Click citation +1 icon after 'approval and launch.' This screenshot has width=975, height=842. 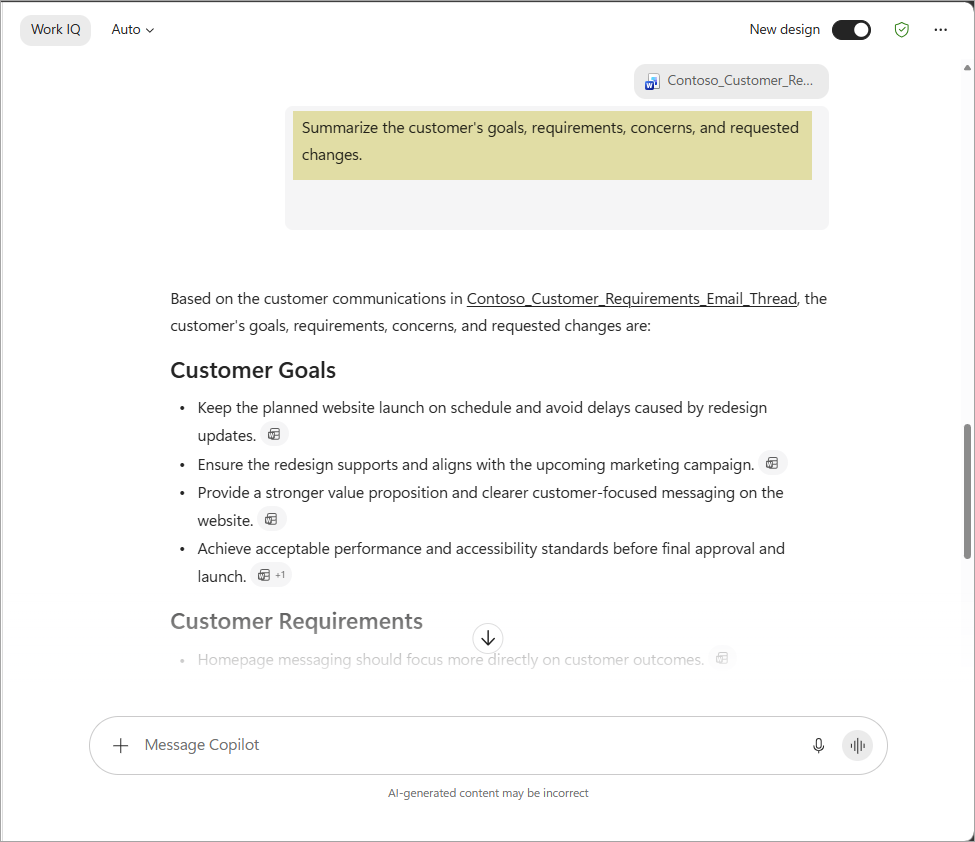click(271, 575)
